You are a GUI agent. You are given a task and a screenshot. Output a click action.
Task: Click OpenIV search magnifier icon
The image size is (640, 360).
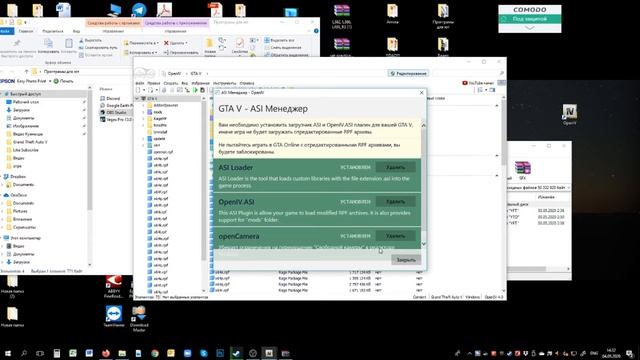(502, 73)
